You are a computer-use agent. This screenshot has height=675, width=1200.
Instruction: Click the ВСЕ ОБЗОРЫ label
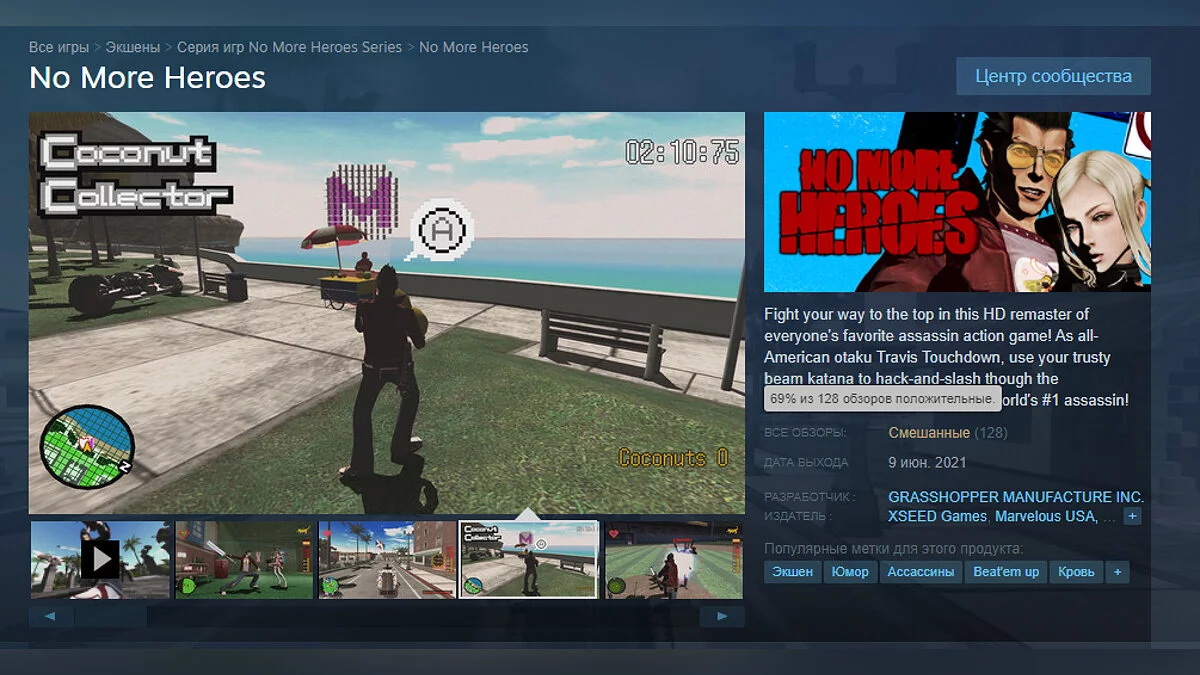pyautogui.click(x=805, y=433)
